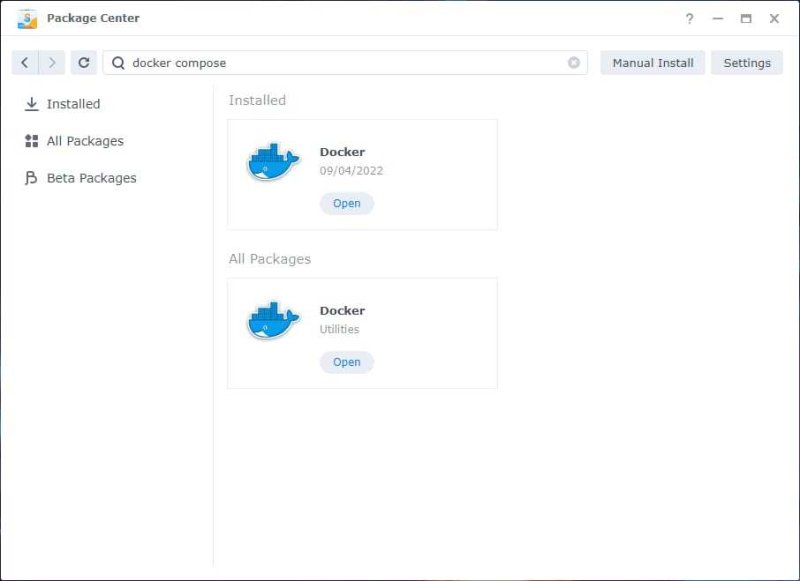Select Installed in the sidebar
This screenshot has height=581, width=800.
click(72, 103)
